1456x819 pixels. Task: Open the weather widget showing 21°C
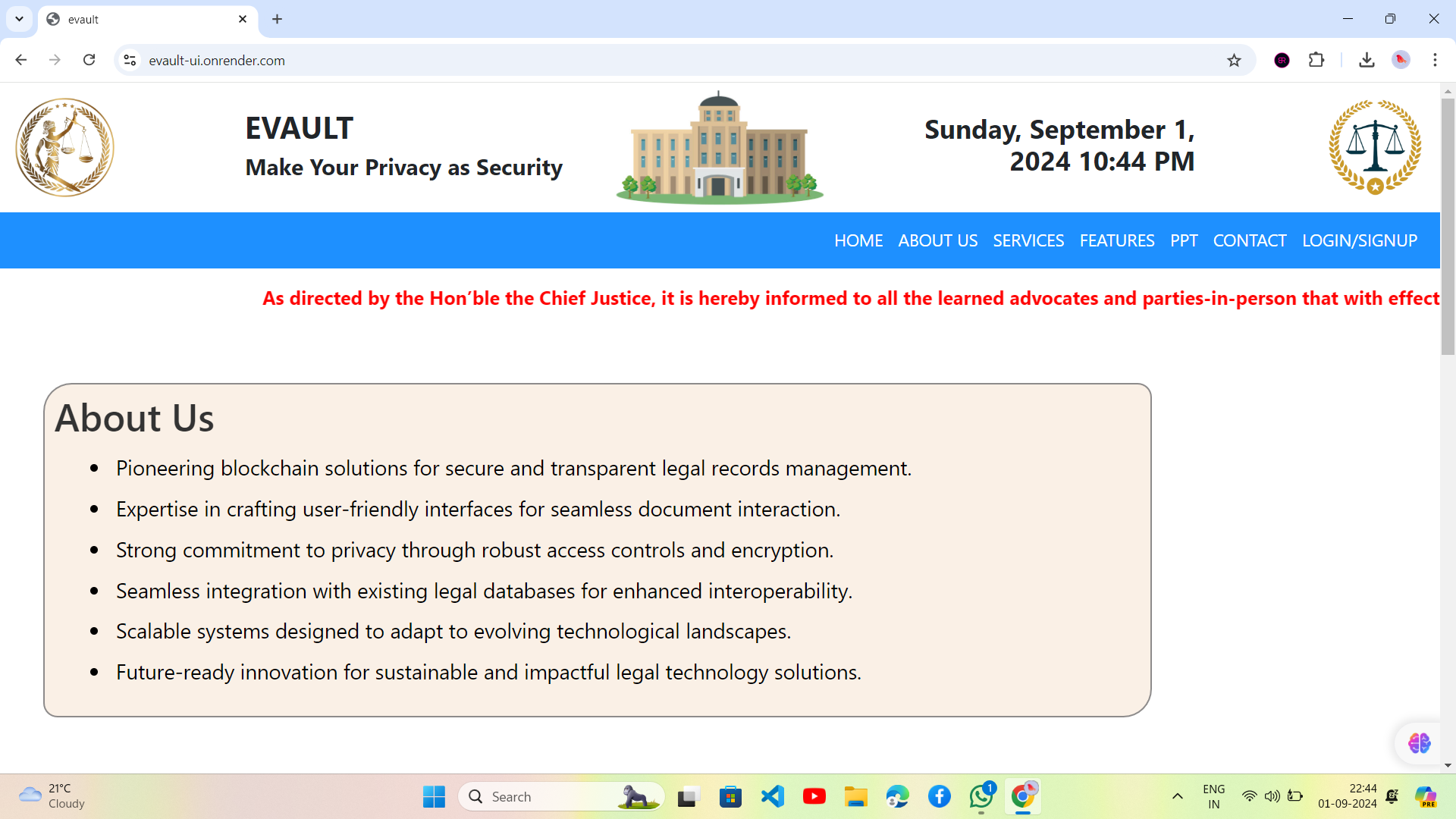pyautogui.click(x=52, y=796)
